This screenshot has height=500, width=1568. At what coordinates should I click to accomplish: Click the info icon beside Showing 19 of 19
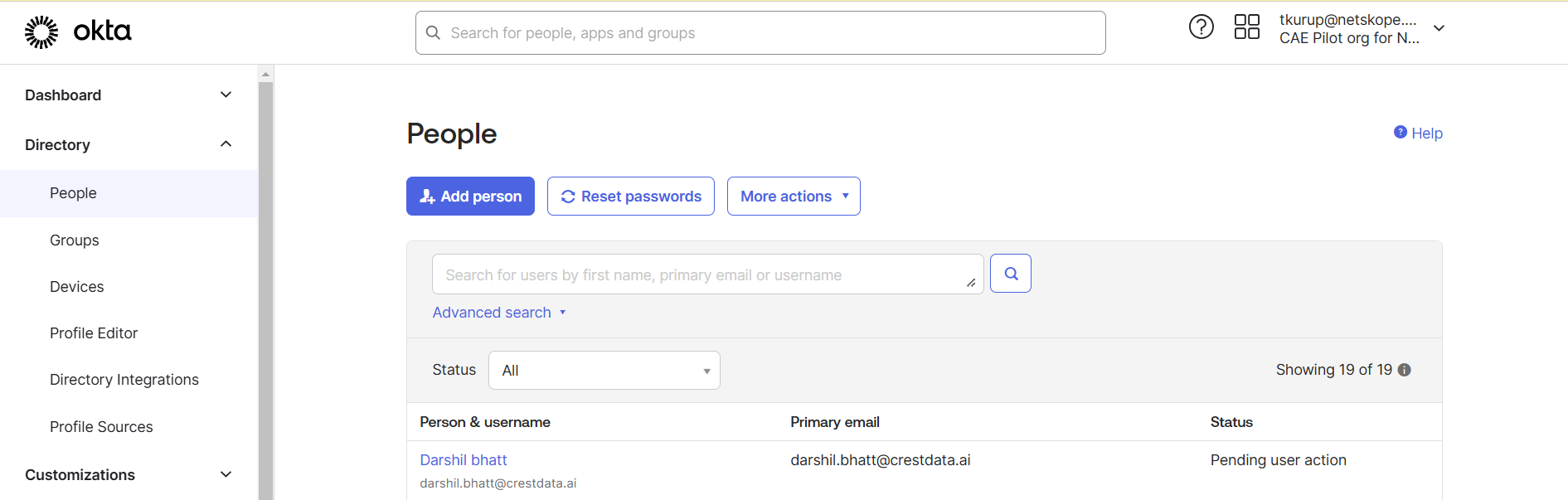[x=1404, y=370]
